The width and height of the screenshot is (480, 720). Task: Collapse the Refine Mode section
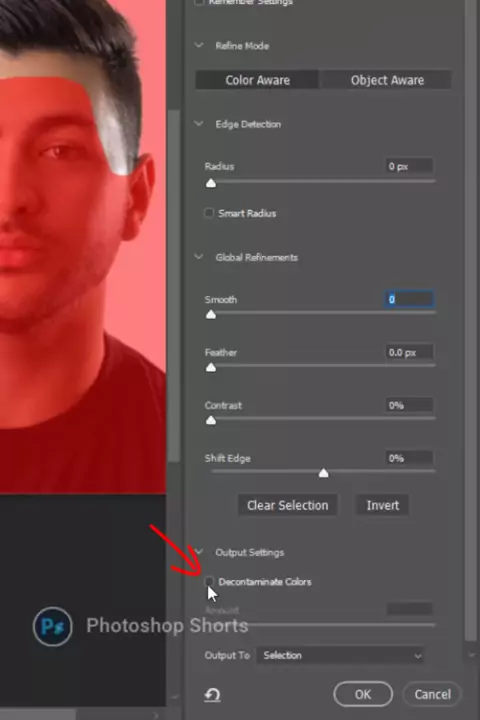point(199,45)
